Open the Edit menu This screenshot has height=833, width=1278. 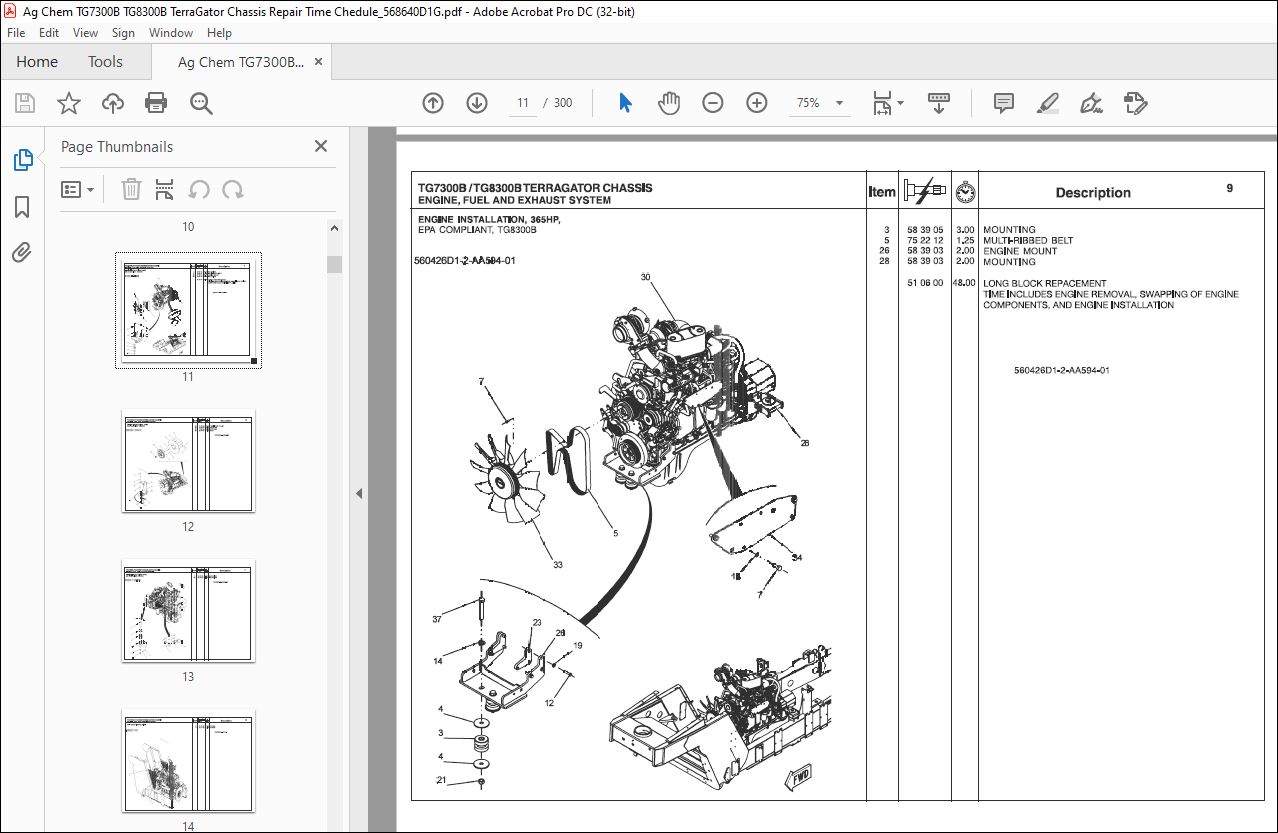click(49, 33)
